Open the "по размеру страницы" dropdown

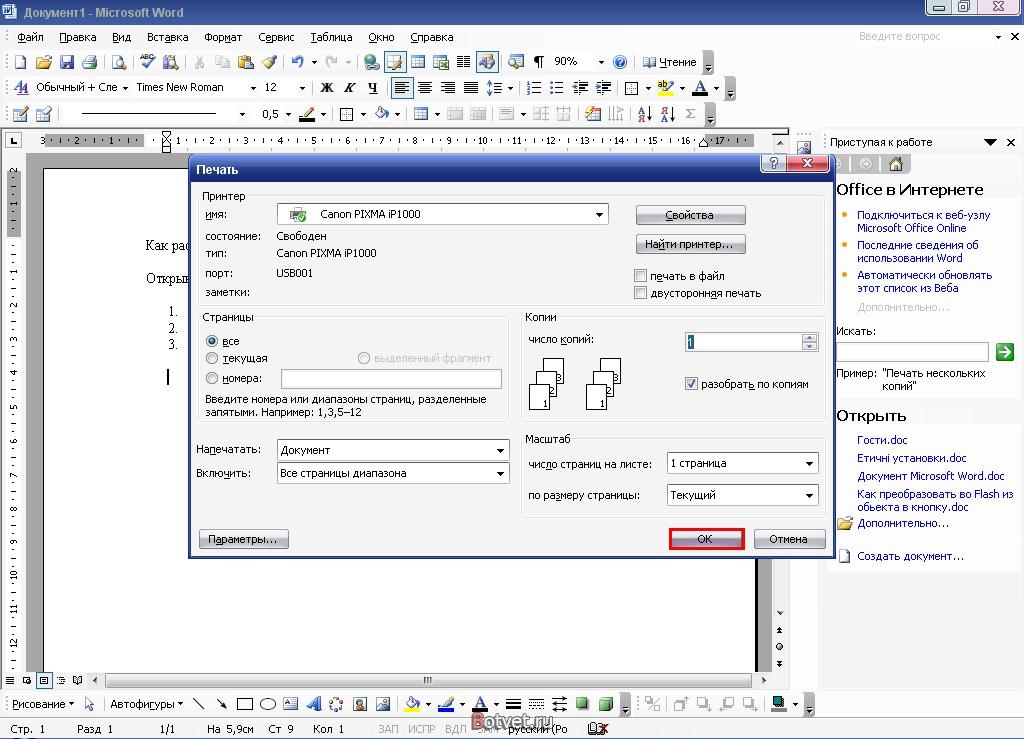pos(809,495)
